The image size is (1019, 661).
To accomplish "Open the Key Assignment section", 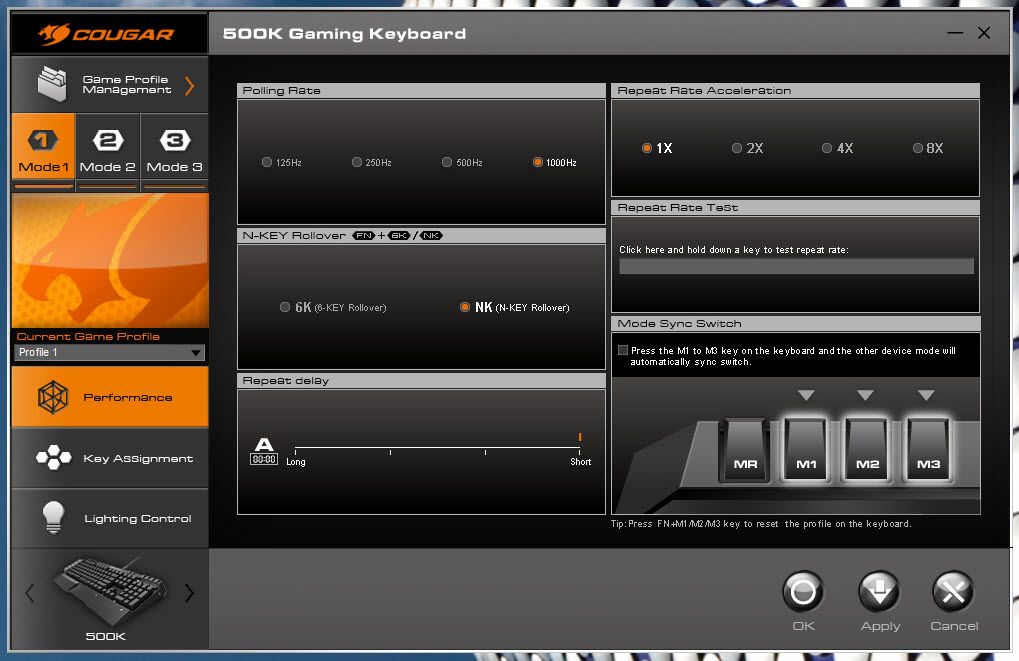I will click(110, 458).
